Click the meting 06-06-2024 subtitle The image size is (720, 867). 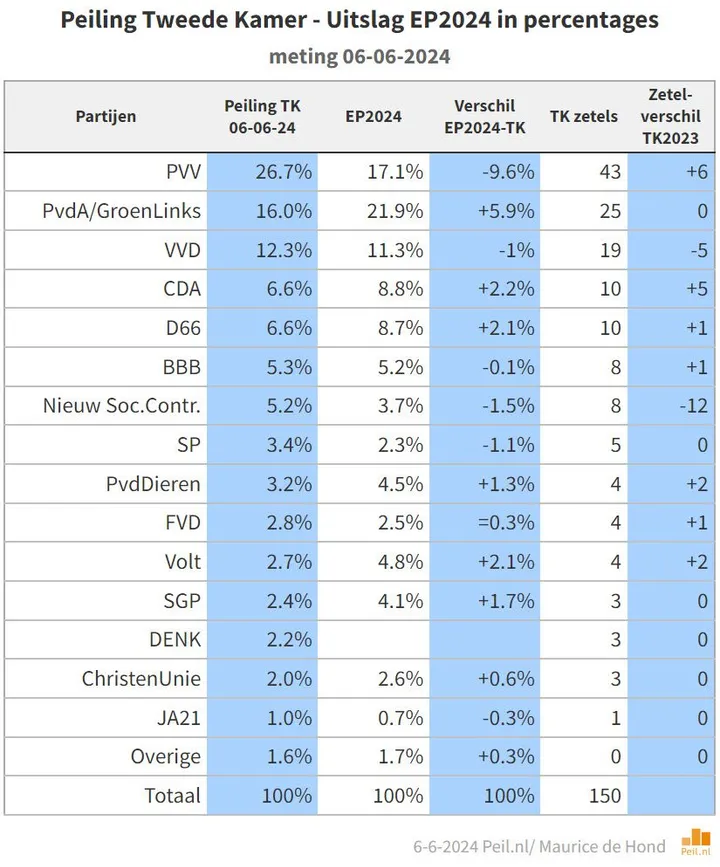tap(359, 56)
